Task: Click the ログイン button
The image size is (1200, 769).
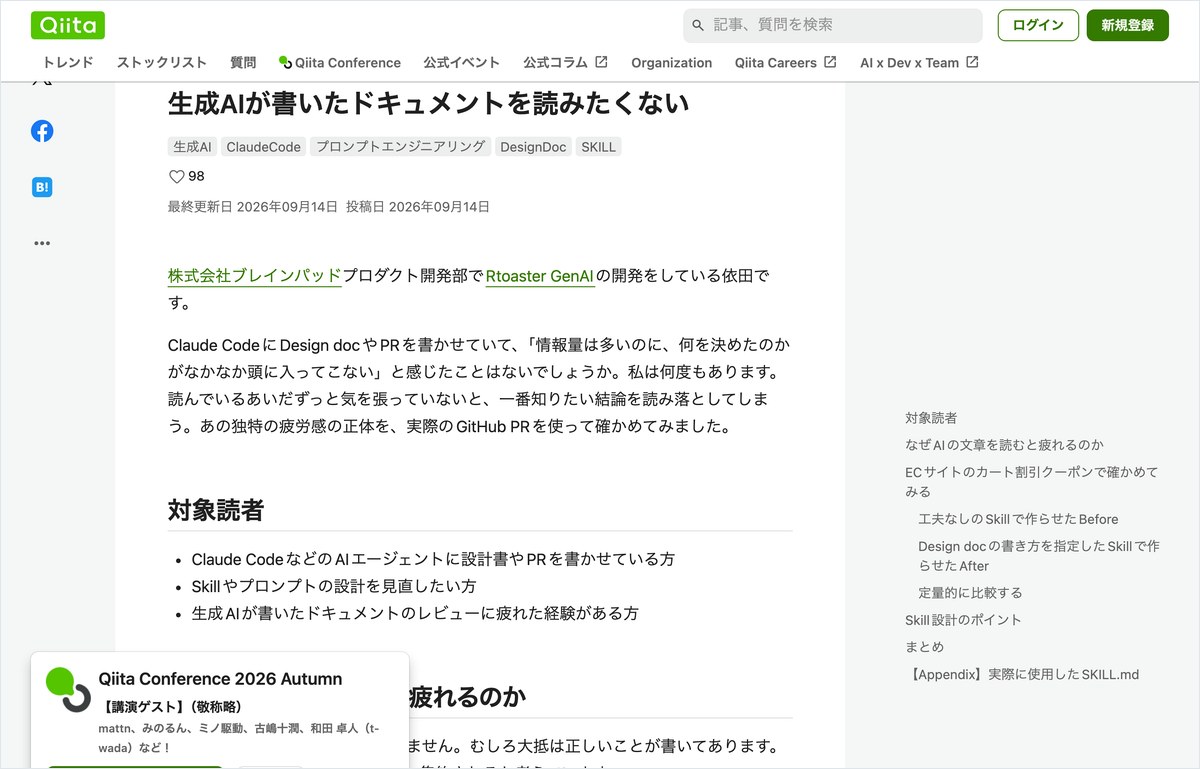Action: pos(1038,25)
